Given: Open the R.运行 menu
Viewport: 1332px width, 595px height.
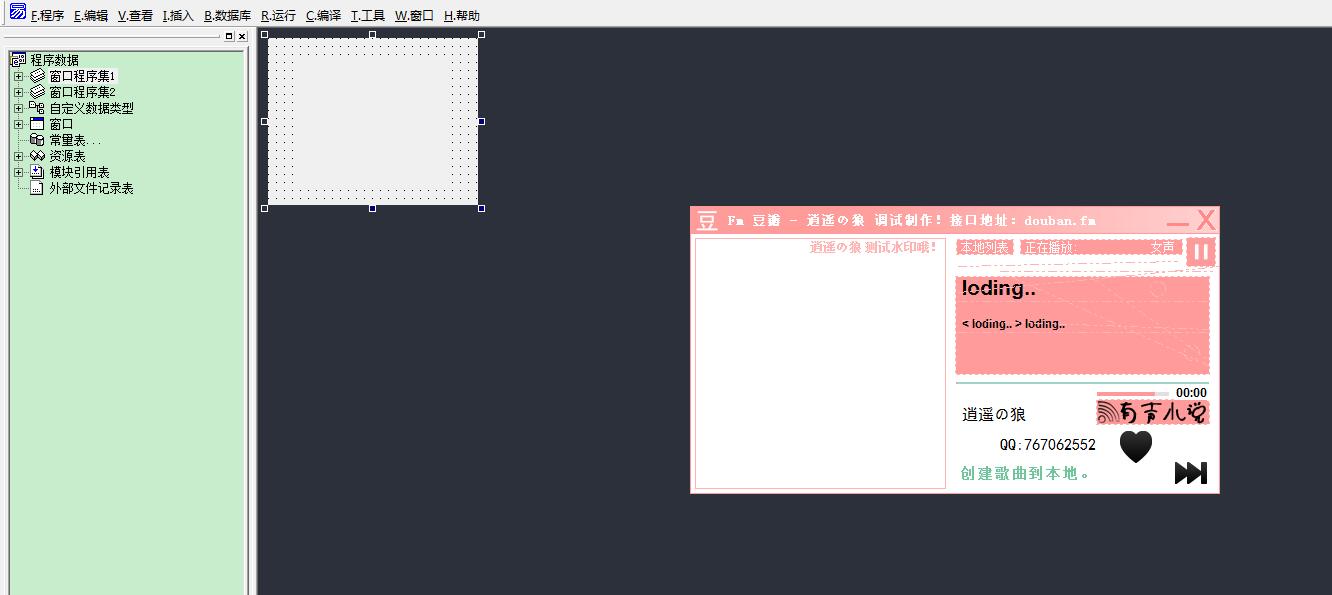Looking at the screenshot, I should pyautogui.click(x=278, y=16).
